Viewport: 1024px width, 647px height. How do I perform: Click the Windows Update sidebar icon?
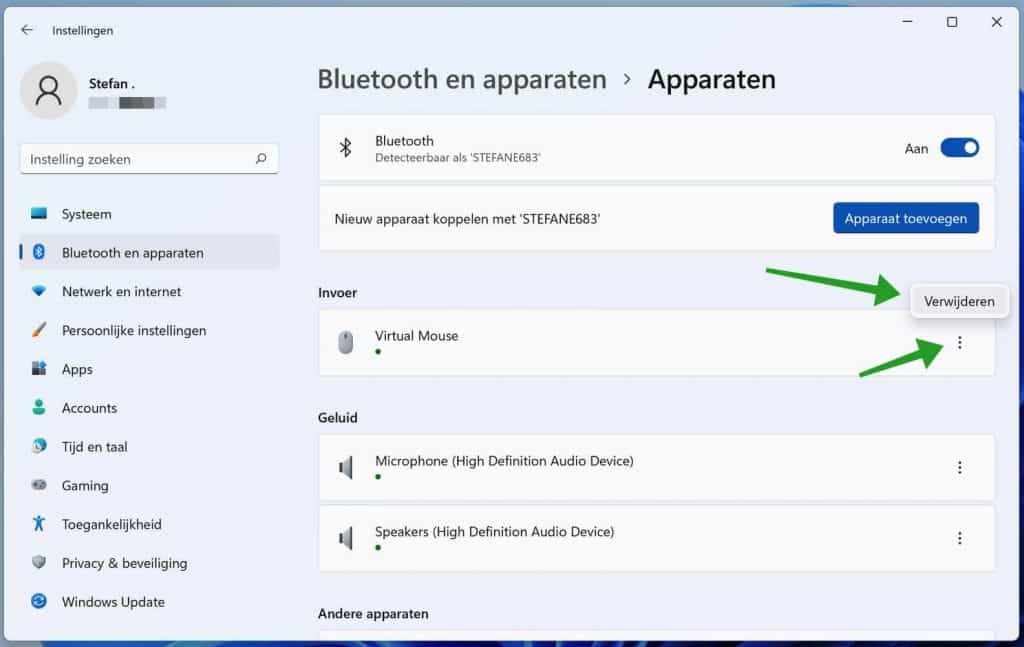pos(39,601)
